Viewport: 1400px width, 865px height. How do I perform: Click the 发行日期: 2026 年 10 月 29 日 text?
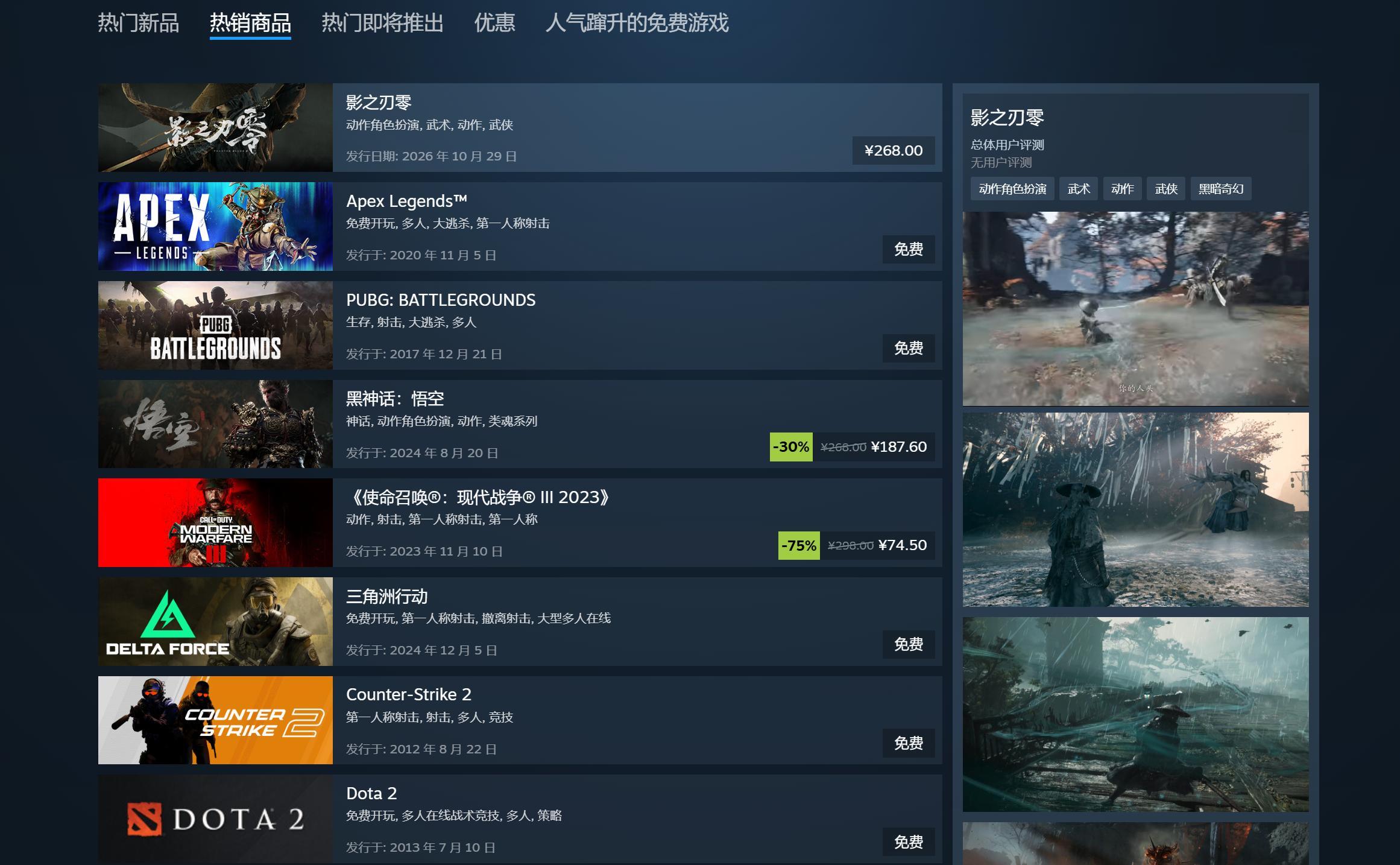(432, 156)
